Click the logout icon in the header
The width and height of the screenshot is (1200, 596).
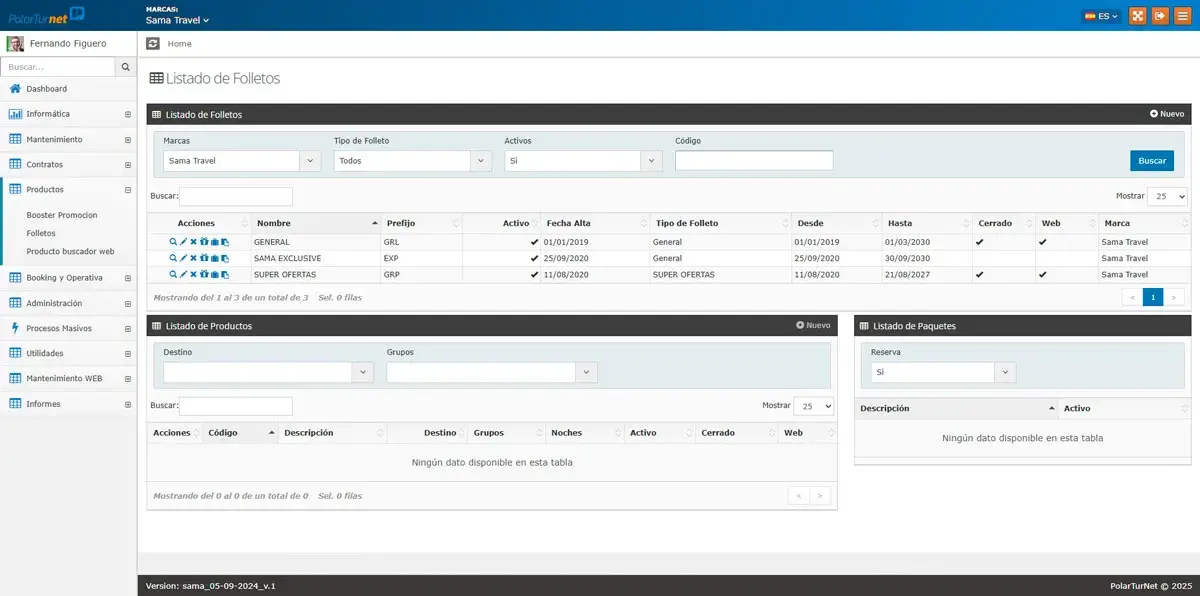(x=1160, y=16)
